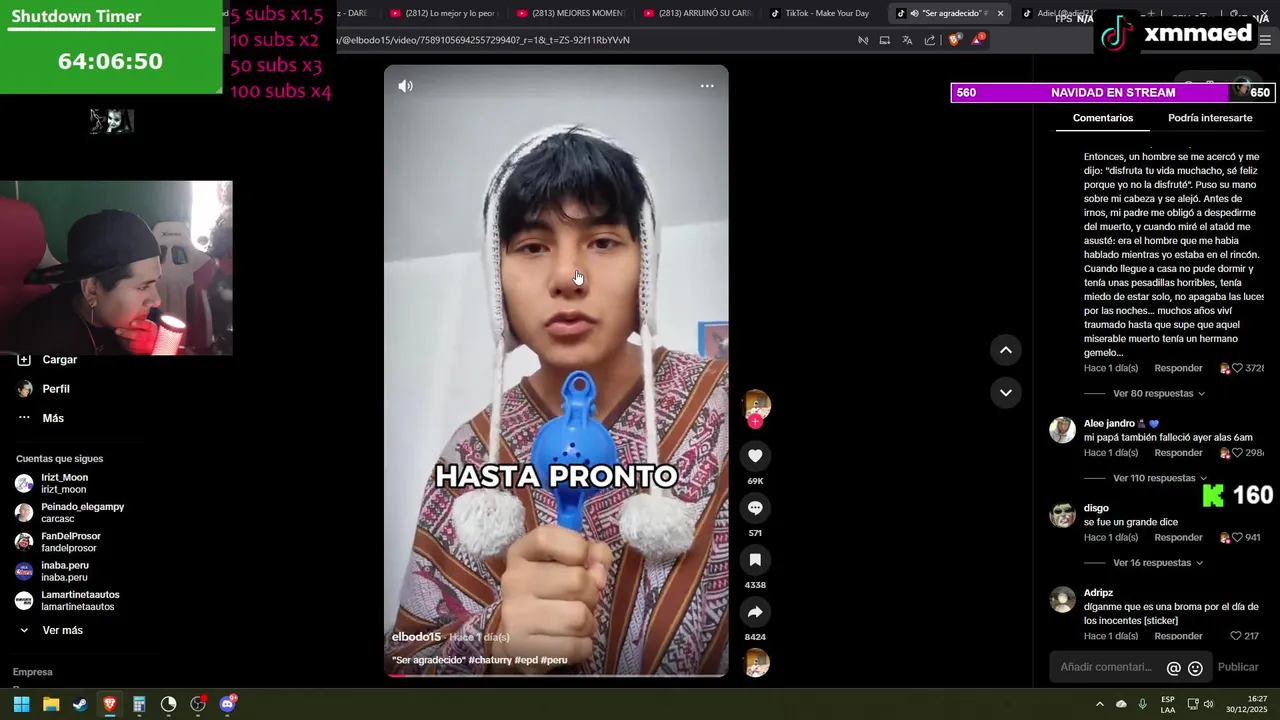Expand Ver 16 respuestas replies
Screen dimensions: 1280x720
[x=1158, y=563]
